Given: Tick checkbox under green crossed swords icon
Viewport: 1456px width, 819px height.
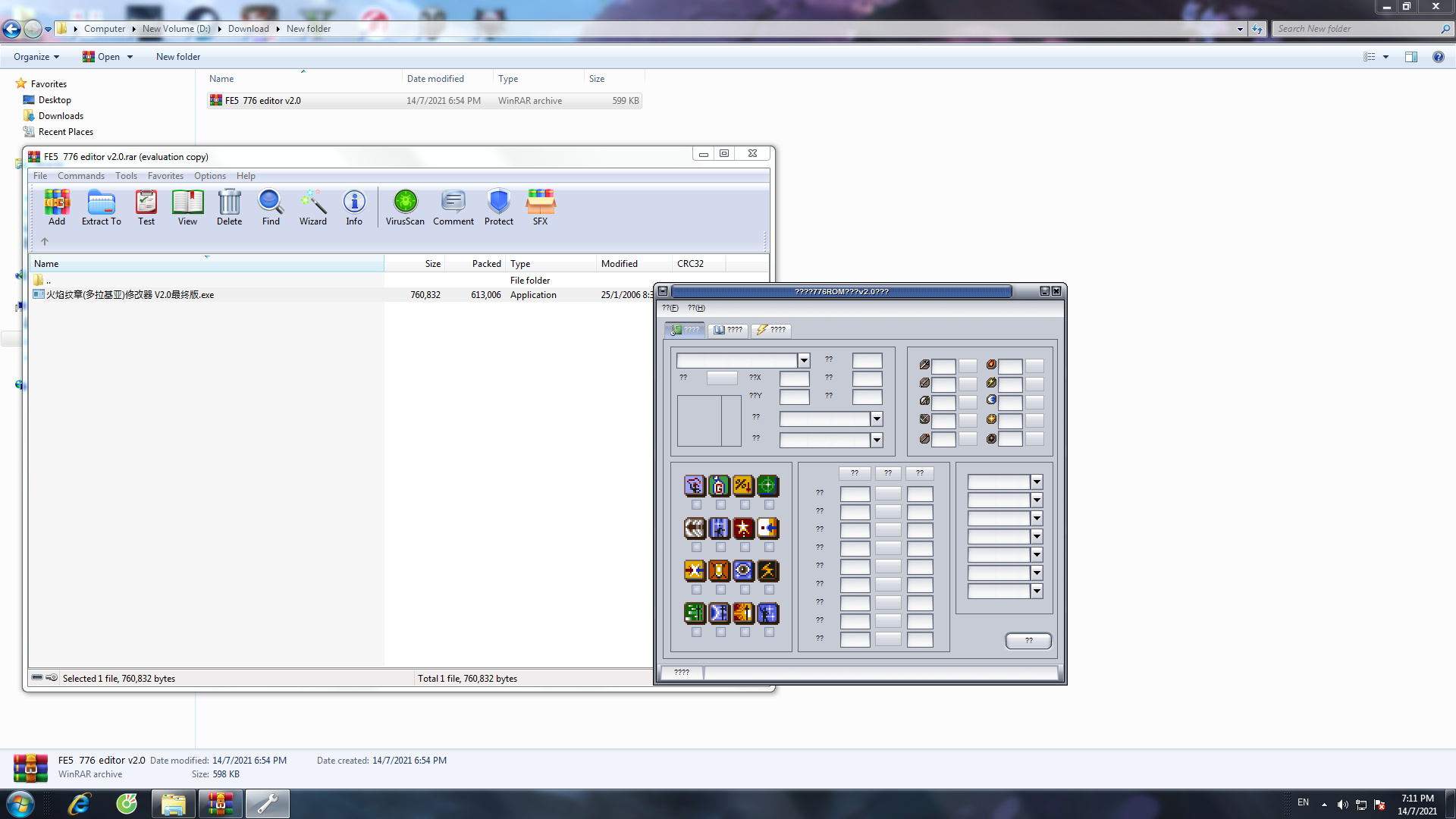Looking at the screenshot, I should coord(696,632).
